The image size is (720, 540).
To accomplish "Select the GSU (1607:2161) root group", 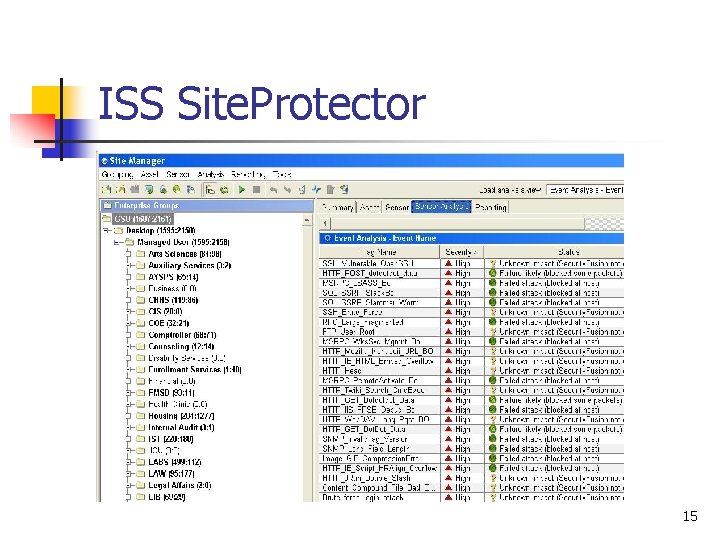I will point(143,219).
